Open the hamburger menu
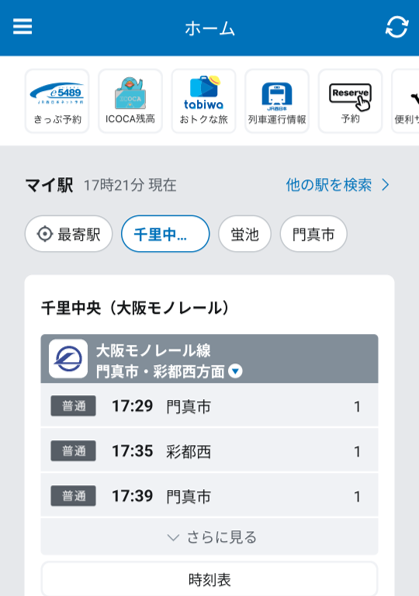This screenshot has width=419, height=596. click(x=22, y=27)
